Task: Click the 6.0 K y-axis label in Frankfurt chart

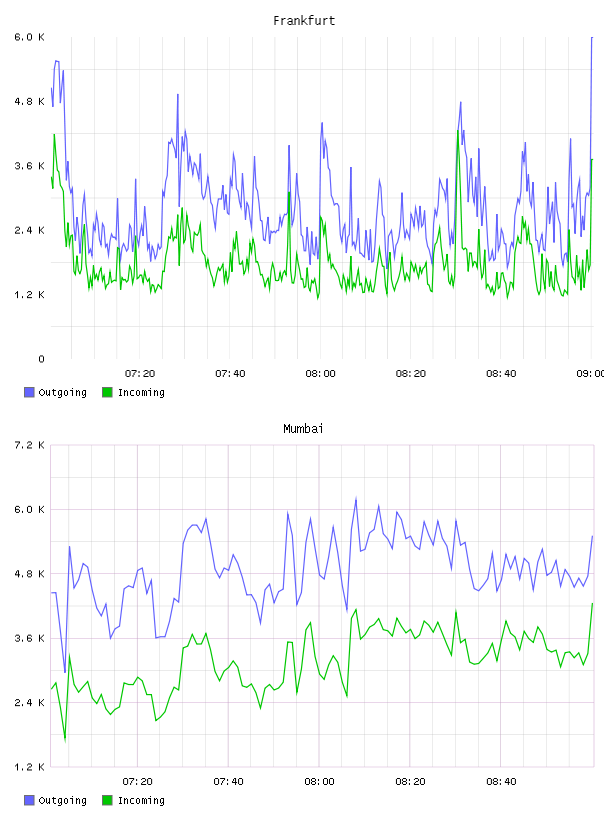Action: (30, 37)
